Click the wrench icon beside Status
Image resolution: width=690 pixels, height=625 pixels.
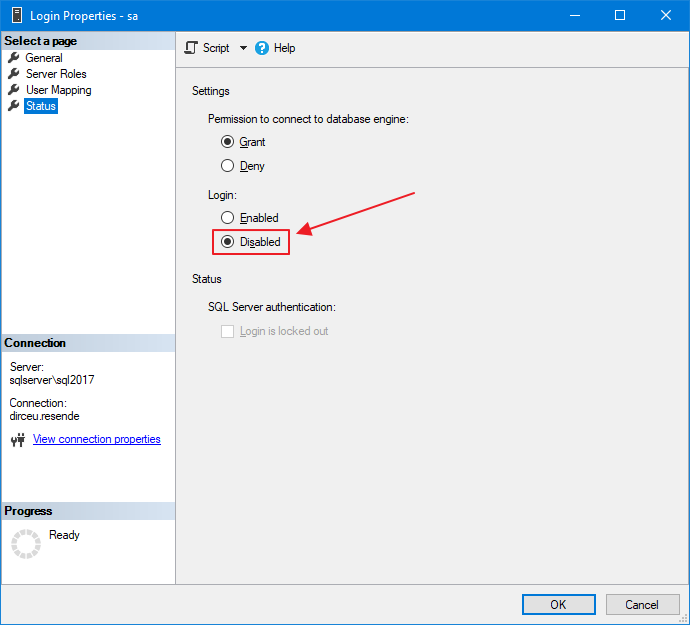14,106
